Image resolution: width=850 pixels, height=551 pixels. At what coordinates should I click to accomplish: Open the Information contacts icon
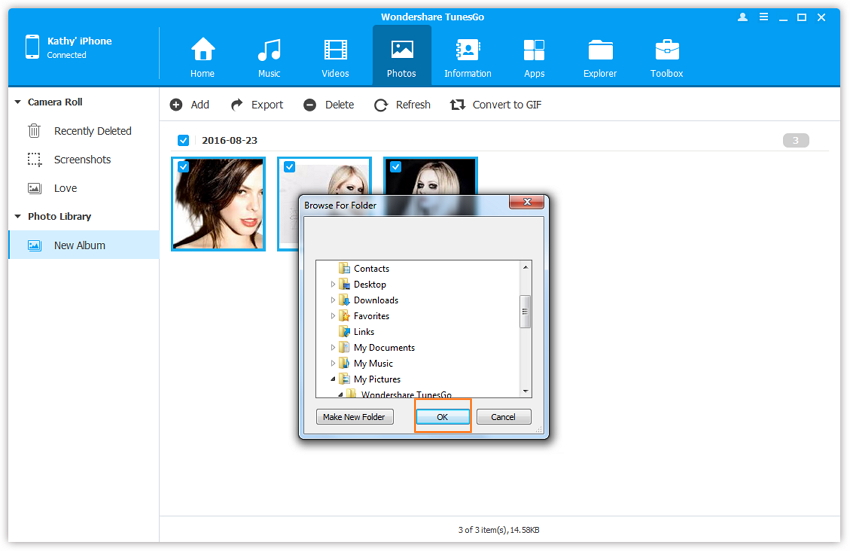pyautogui.click(x=467, y=50)
